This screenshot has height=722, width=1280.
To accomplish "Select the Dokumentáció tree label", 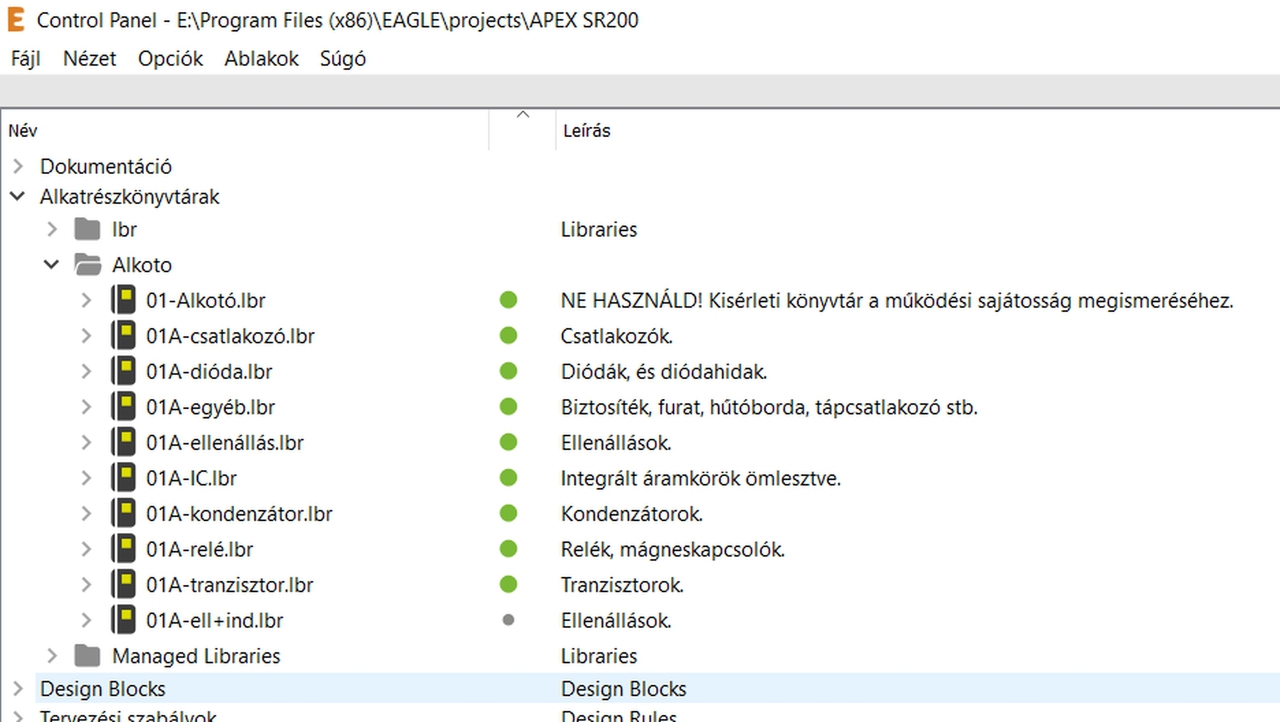I will click(x=106, y=166).
